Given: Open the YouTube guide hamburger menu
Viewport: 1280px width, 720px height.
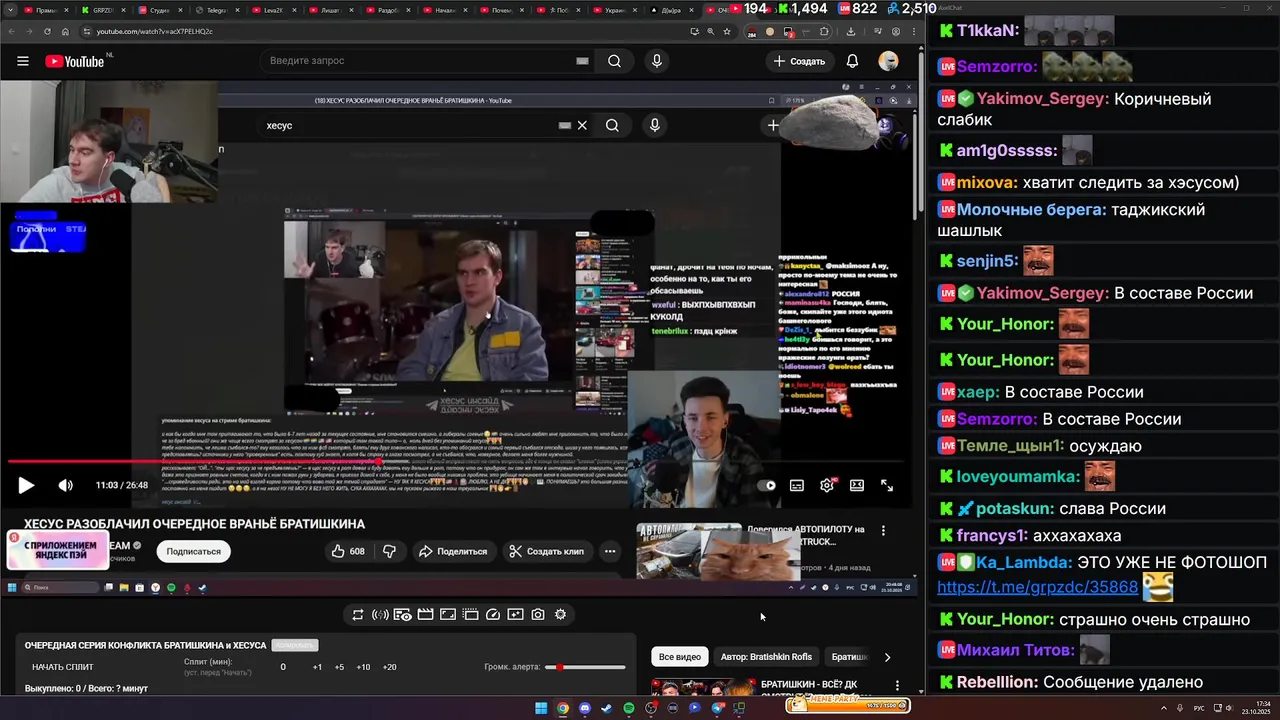Looking at the screenshot, I should [x=22, y=61].
